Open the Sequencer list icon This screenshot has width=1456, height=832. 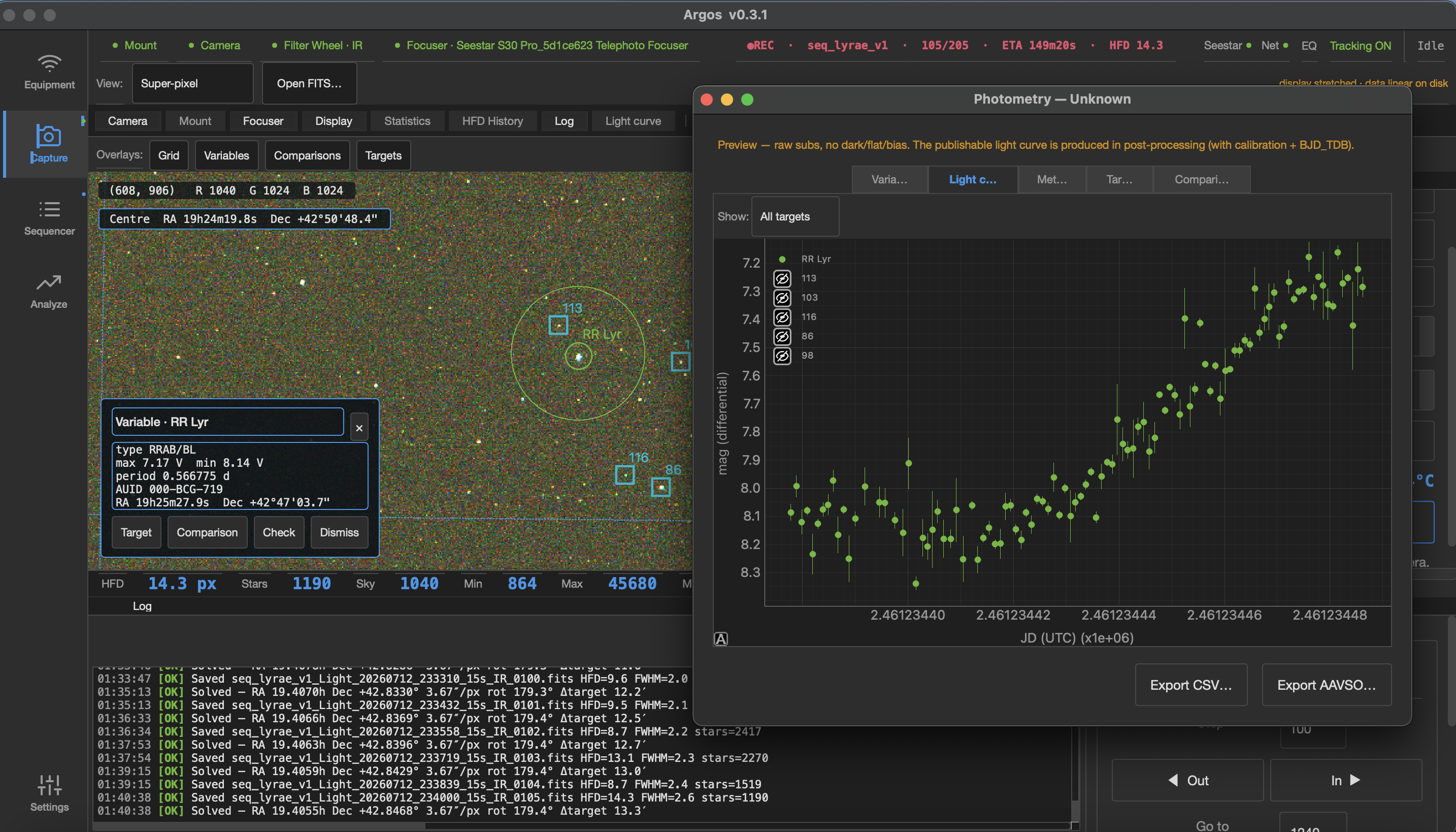(49, 209)
